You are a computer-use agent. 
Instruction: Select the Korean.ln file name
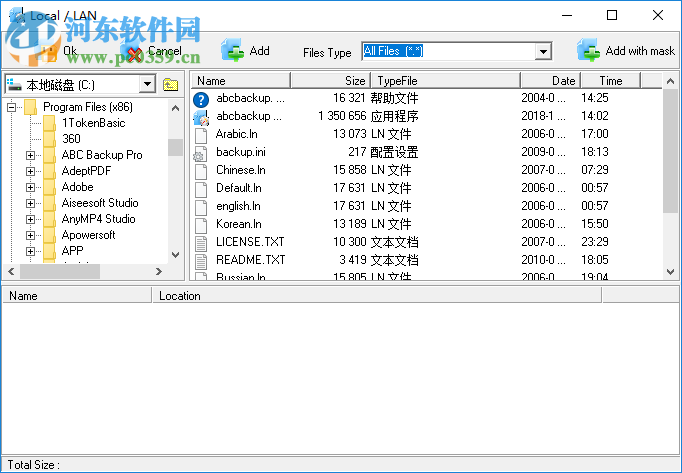coord(239,224)
